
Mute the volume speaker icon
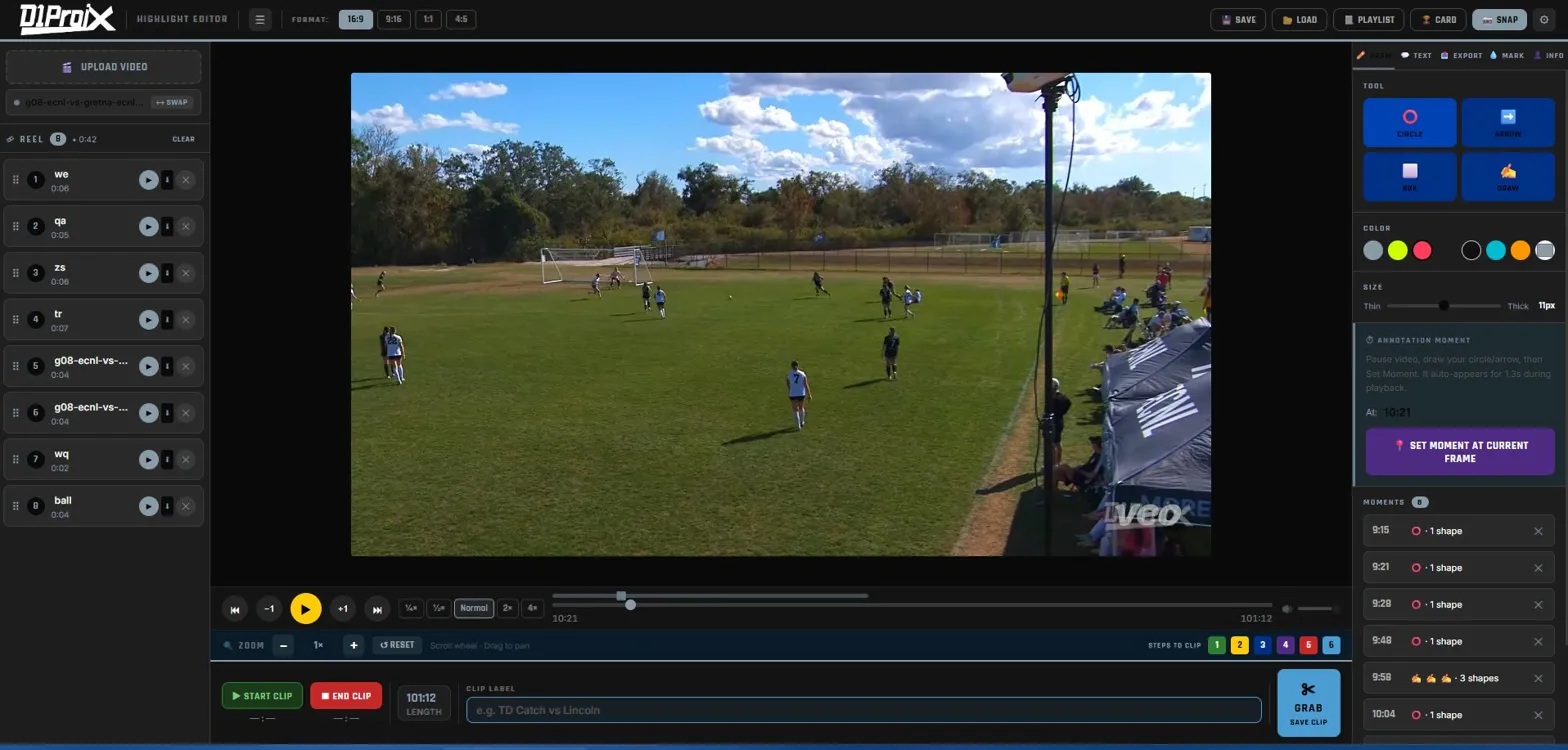click(x=1288, y=609)
